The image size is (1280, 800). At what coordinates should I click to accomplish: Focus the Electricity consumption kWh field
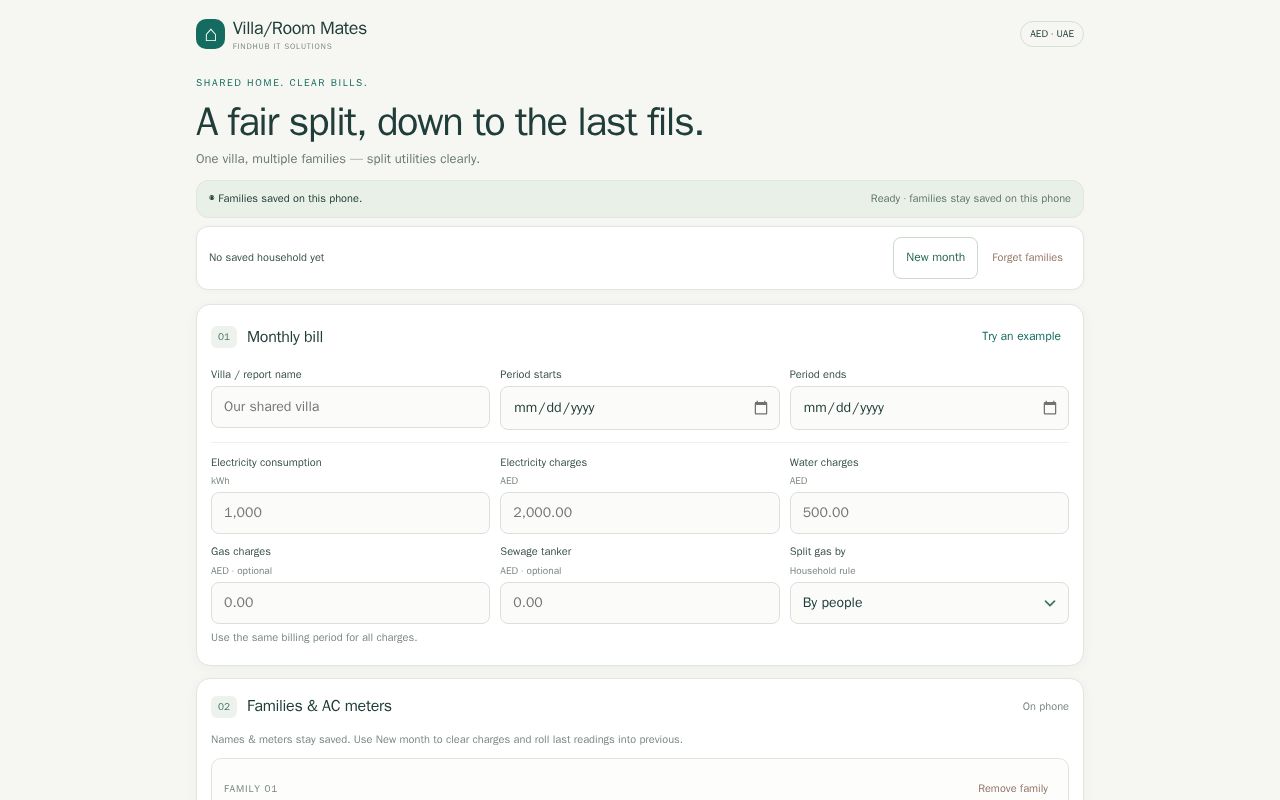pyautogui.click(x=350, y=513)
